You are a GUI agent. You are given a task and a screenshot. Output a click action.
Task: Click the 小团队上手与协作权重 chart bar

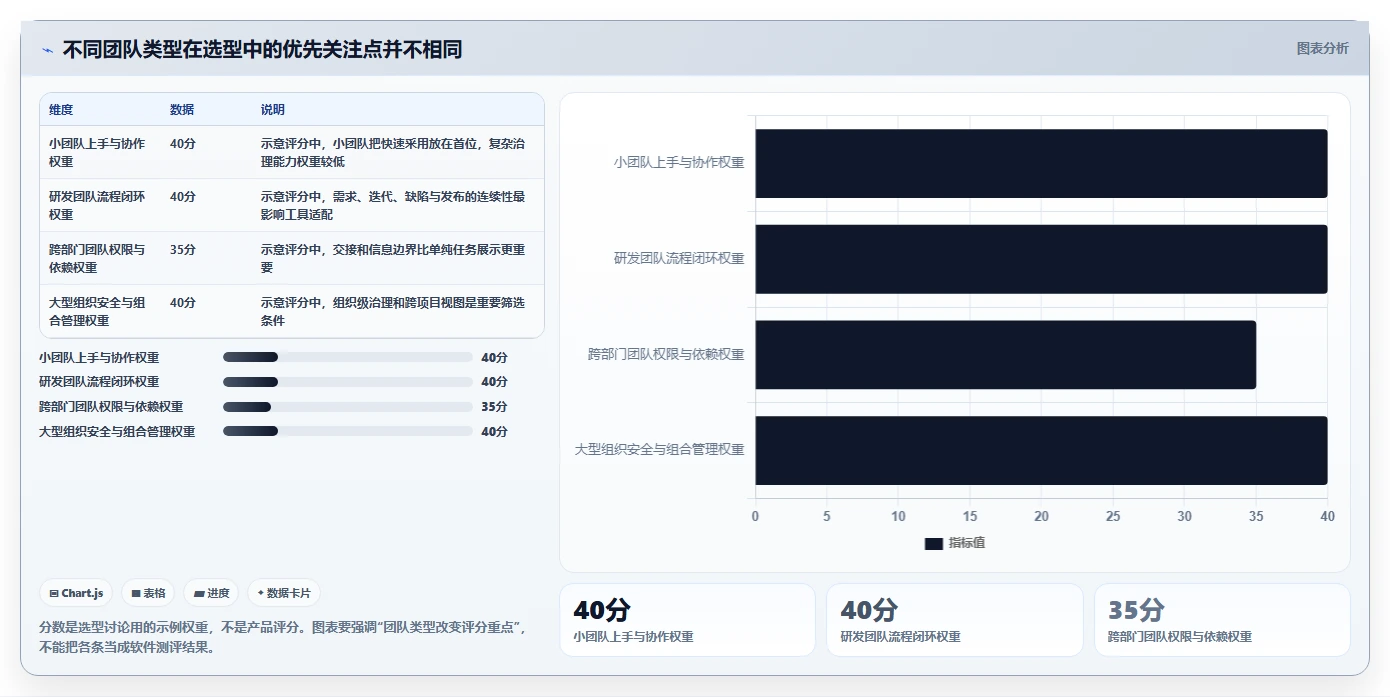click(1041, 163)
